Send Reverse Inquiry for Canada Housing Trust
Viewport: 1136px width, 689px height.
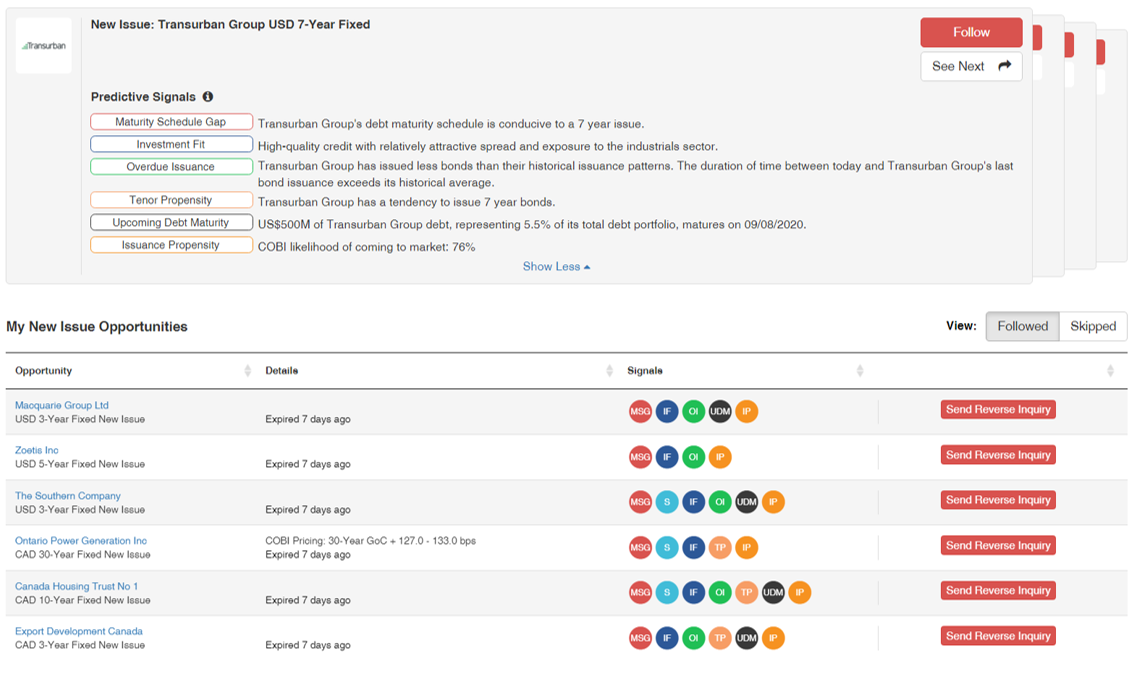tap(998, 590)
